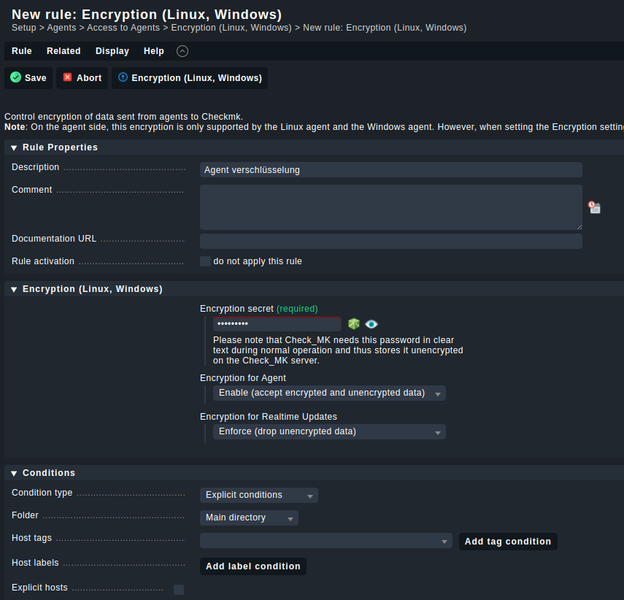Click the Add tag condition button
This screenshot has width=624, height=600.
click(x=507, y=541)
